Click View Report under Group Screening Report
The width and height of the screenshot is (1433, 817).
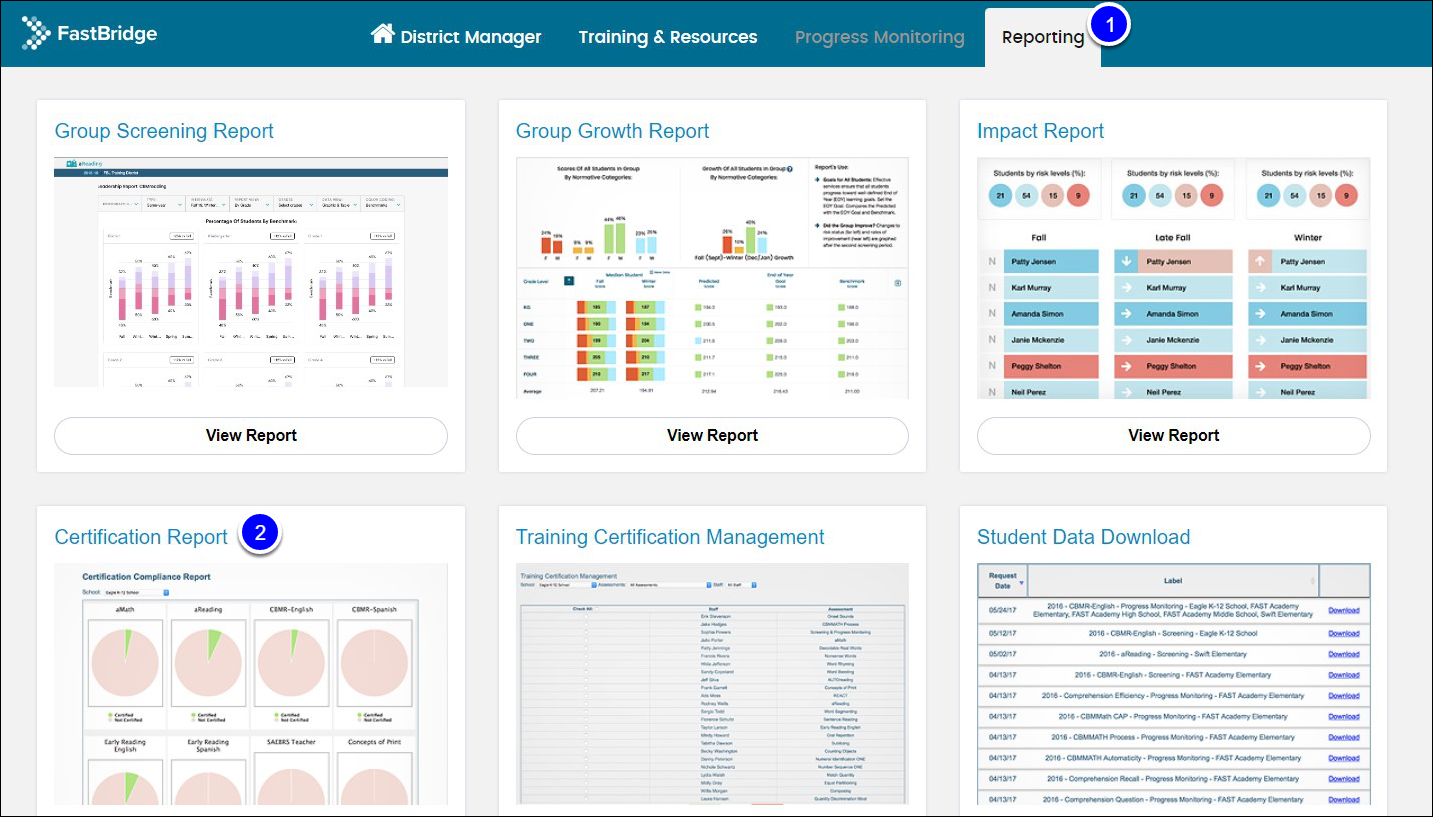tap(251, 435)
